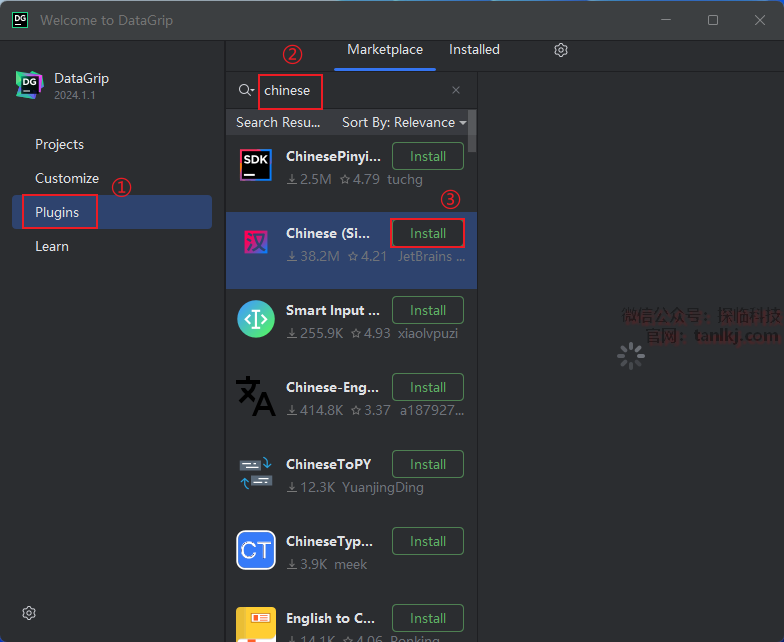Click the 'Search Resu...' header label
This screenshot has height=642, width=784.
278,122
